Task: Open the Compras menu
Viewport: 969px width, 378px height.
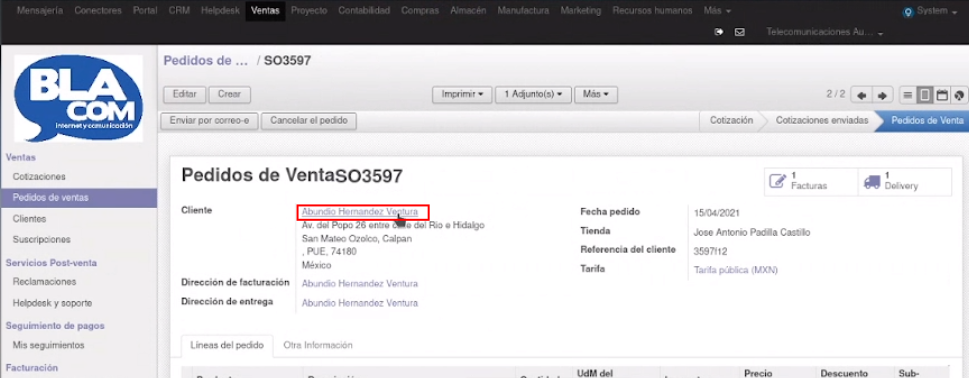Action: click(x=420, y=11)
